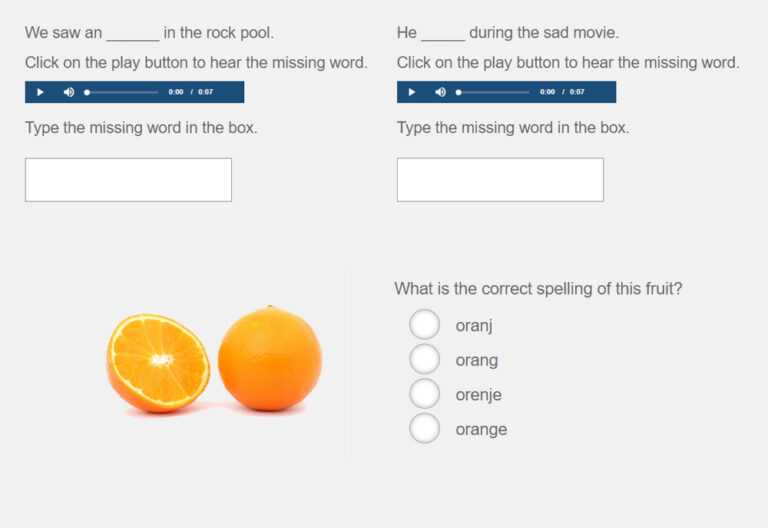
Task: Select the "oranj" radio option
Action: coord(425,325)
